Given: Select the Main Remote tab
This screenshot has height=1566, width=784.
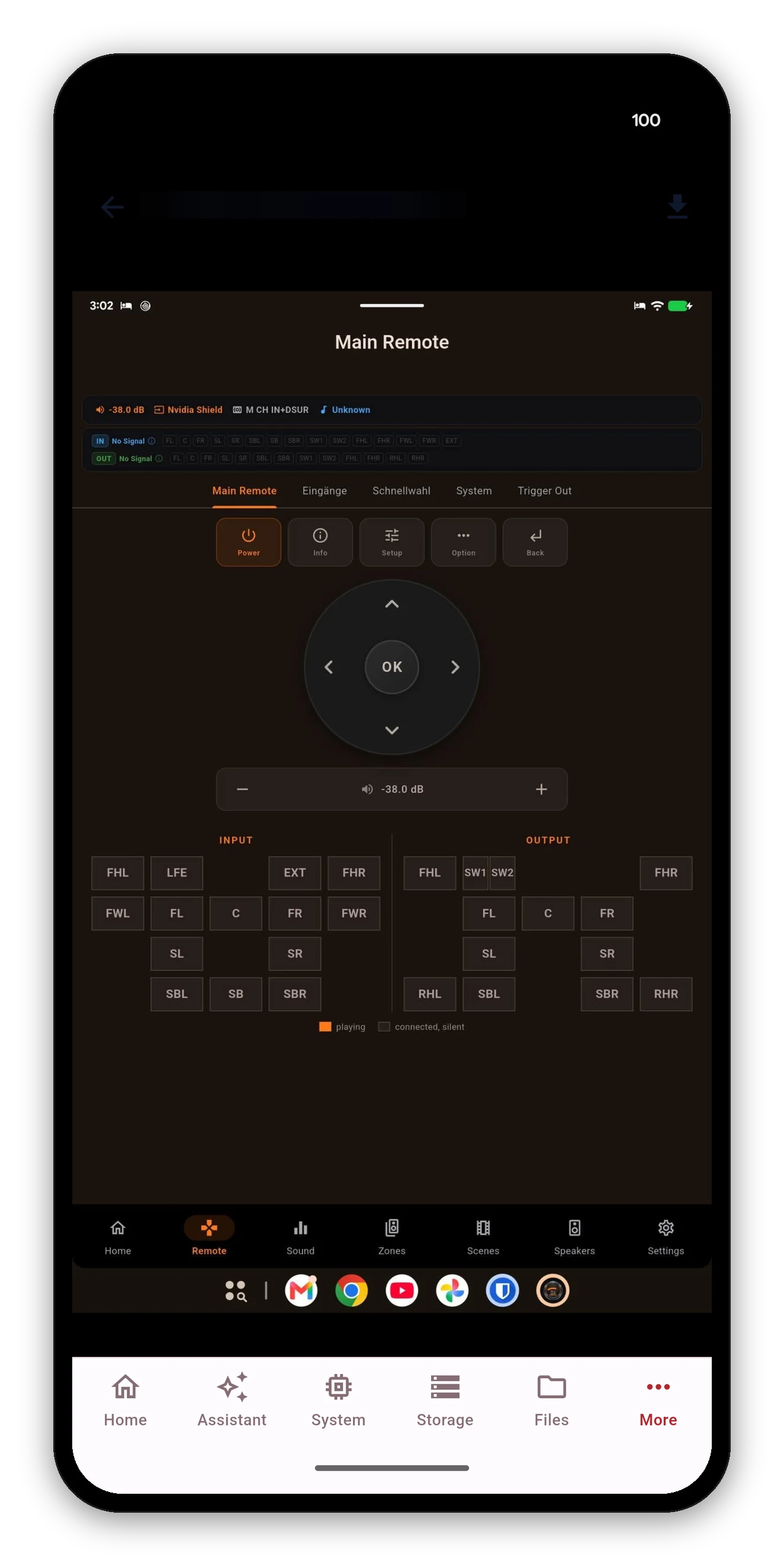Looking at the screenshot, I should 245,490.
